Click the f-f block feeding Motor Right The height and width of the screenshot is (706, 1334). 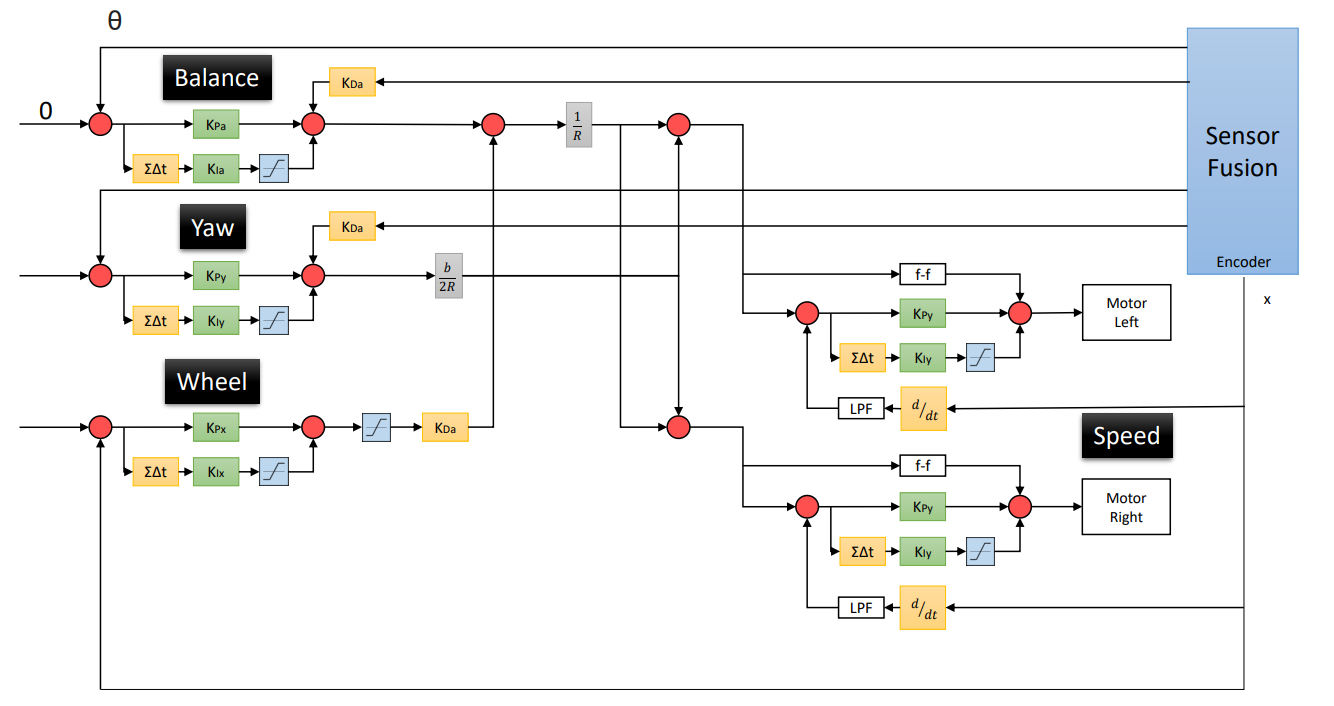point(922,465)
